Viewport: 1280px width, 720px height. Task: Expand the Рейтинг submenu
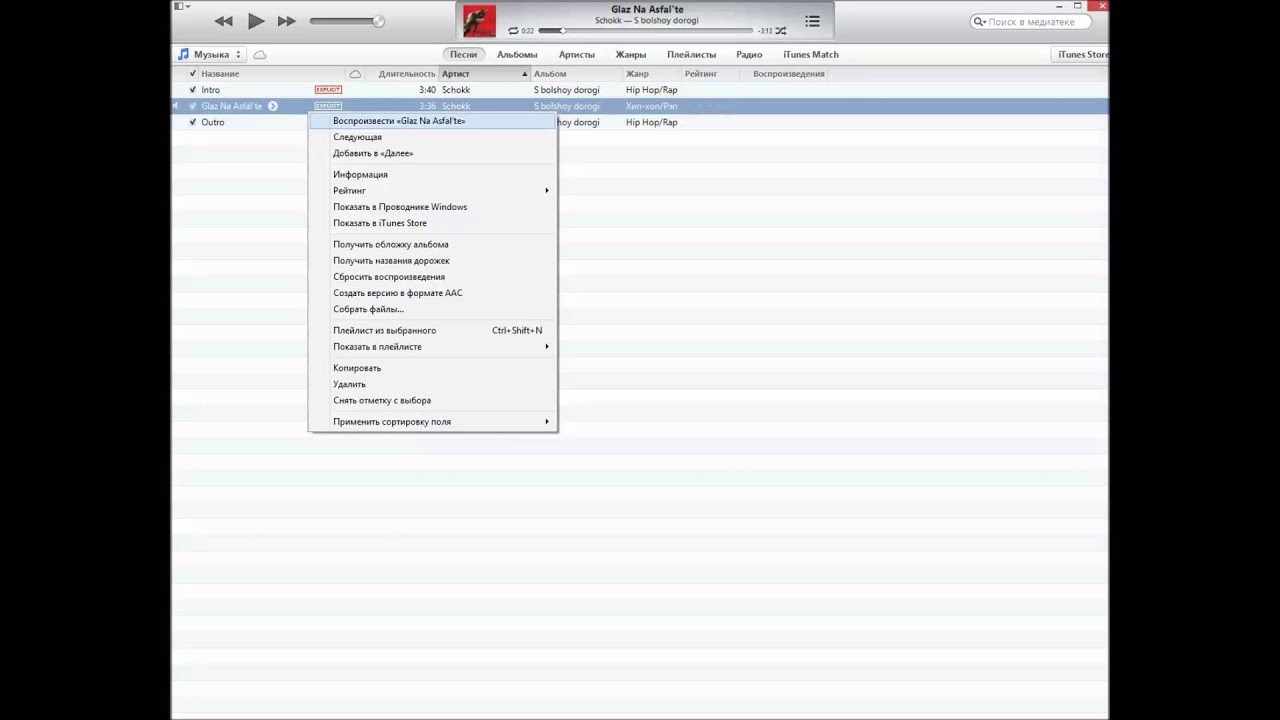(x=432, y=190)
